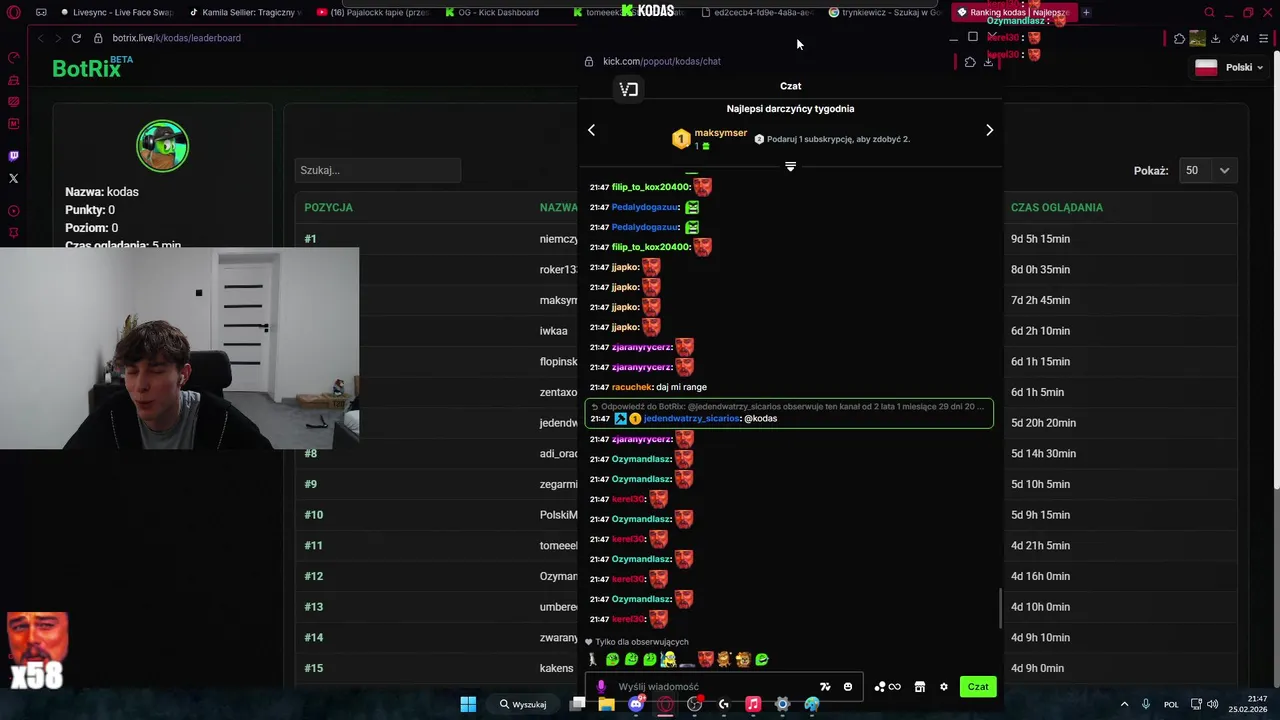1280x720 pixels.
Task: Switch to ed2cecb4 browser tab
Action: pos(757,13)
